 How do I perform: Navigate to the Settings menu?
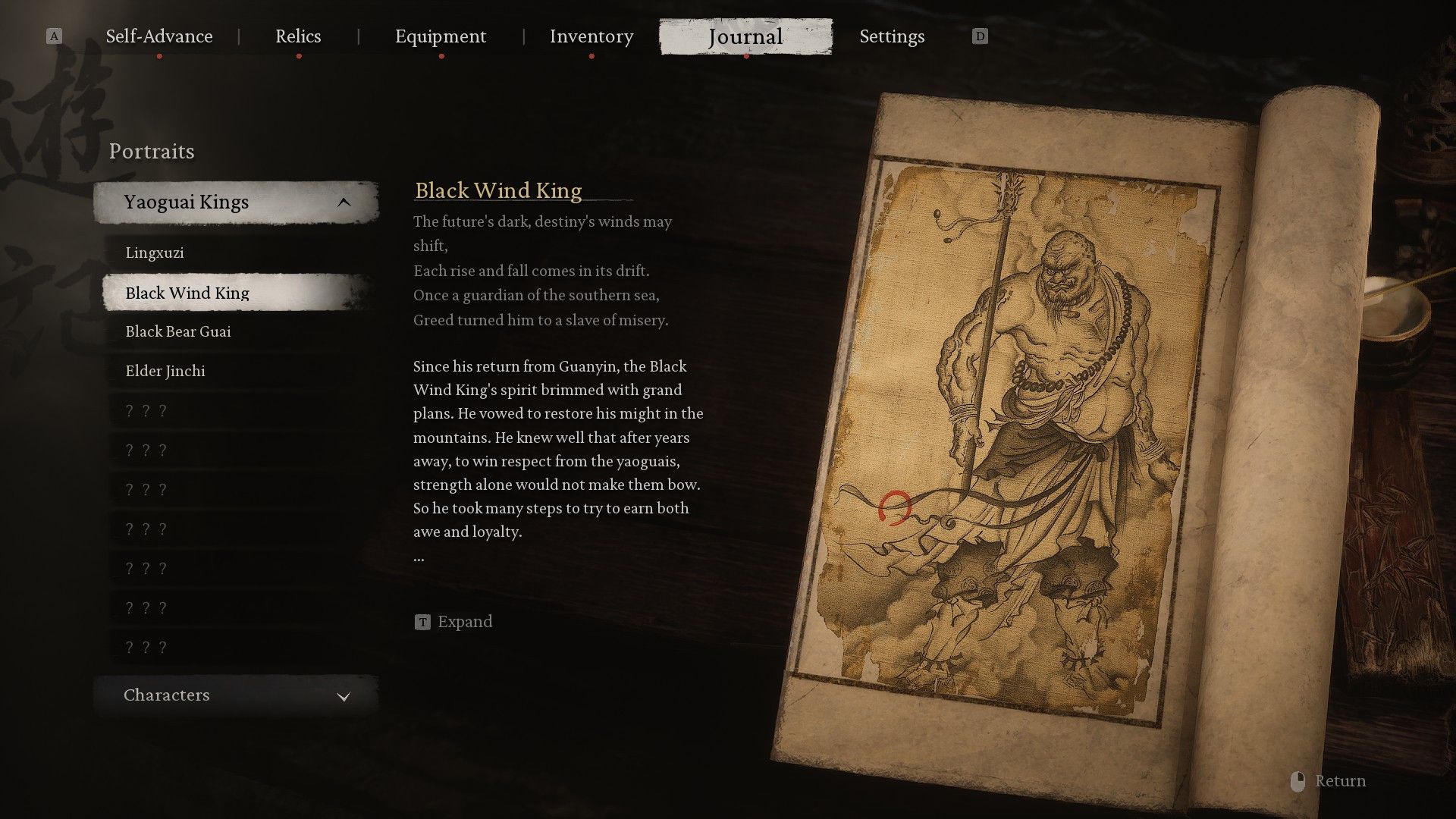892,36
